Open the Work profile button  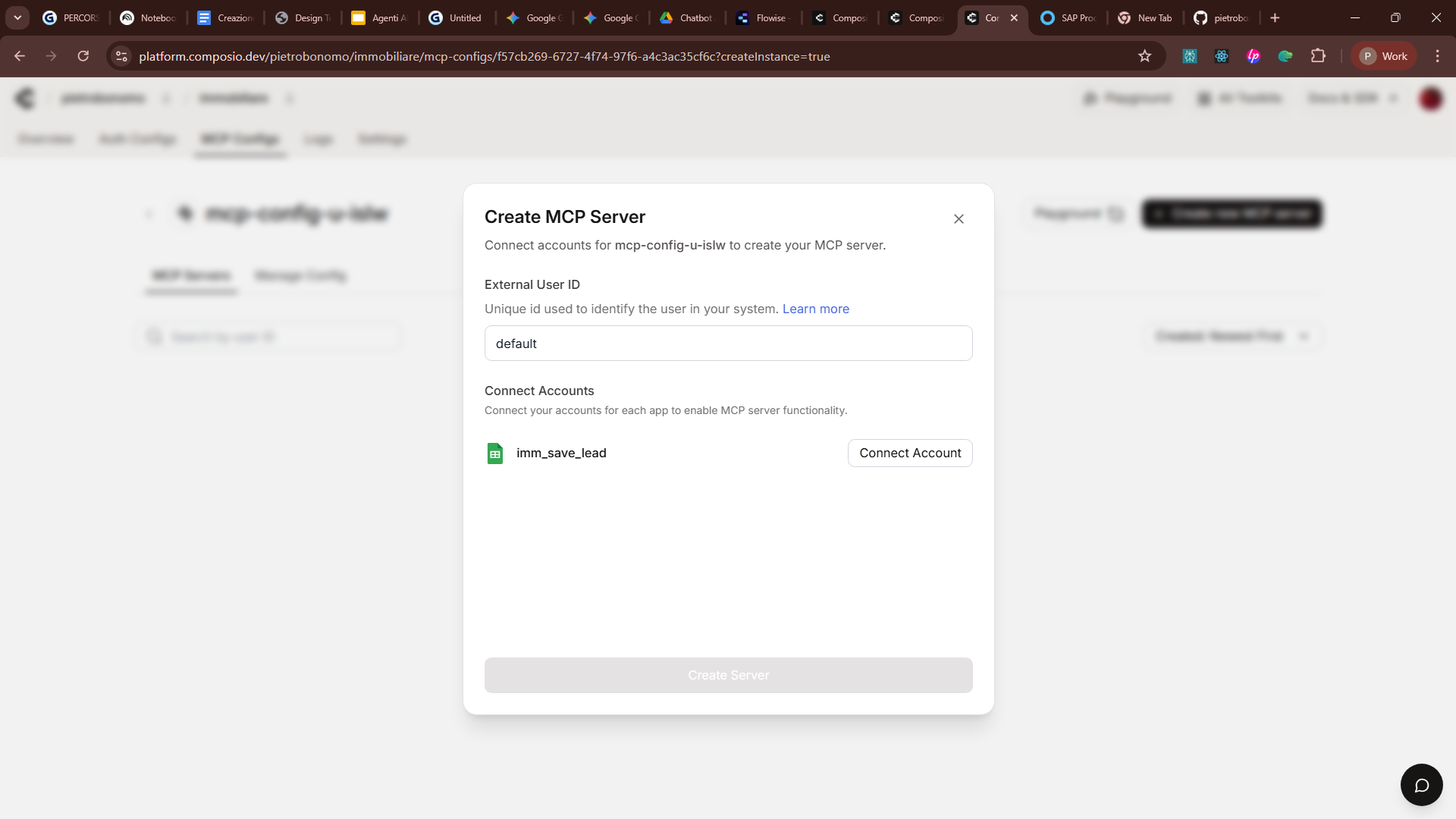point(1384,56)
